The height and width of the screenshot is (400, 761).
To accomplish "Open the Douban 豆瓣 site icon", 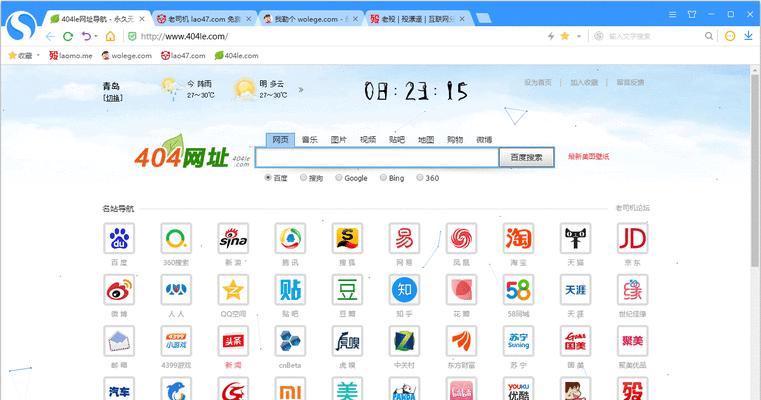I will tap(347, 290).
